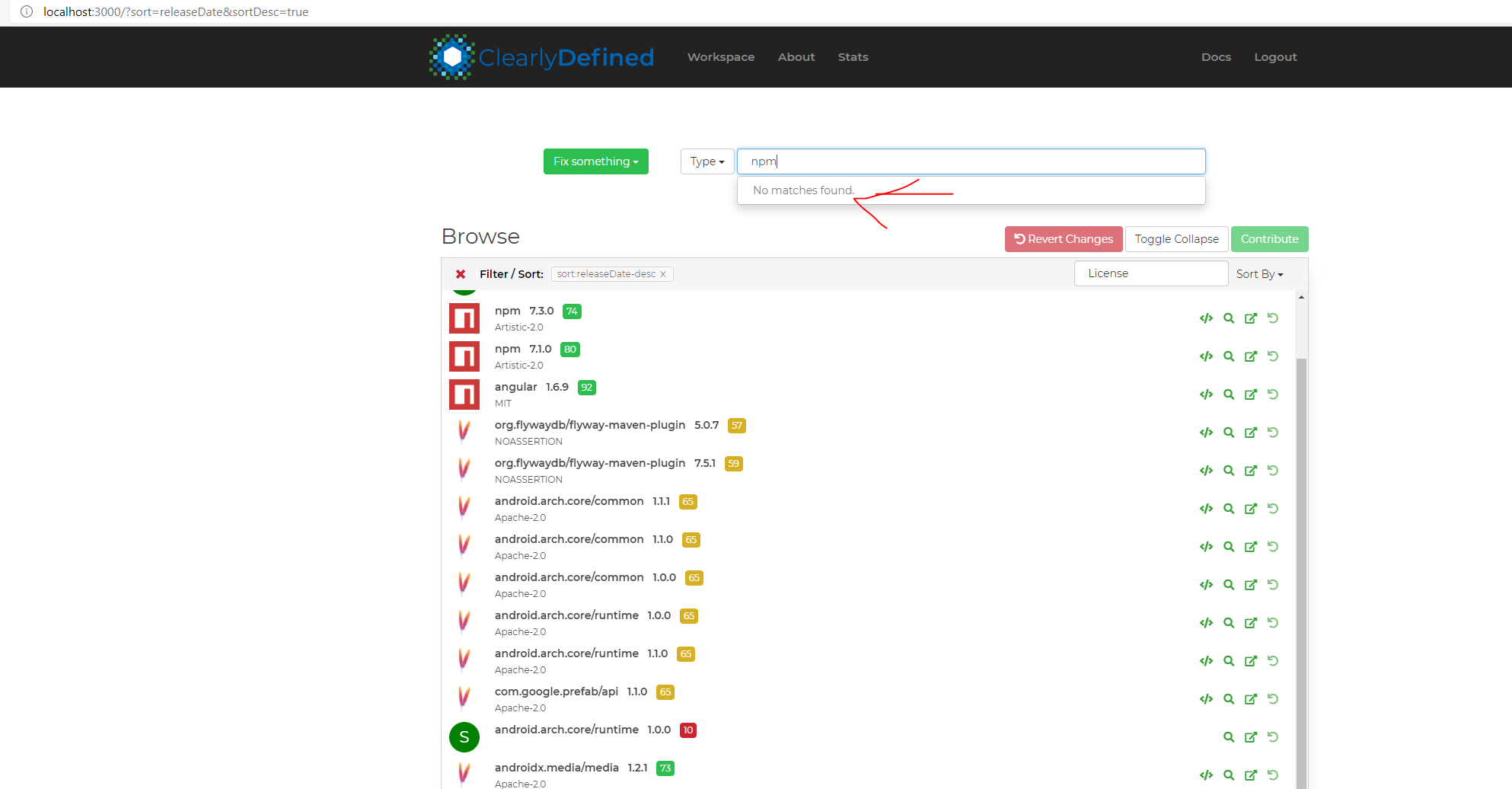Click the browser address bar URL
The image size is (1512, 789).
176,12
